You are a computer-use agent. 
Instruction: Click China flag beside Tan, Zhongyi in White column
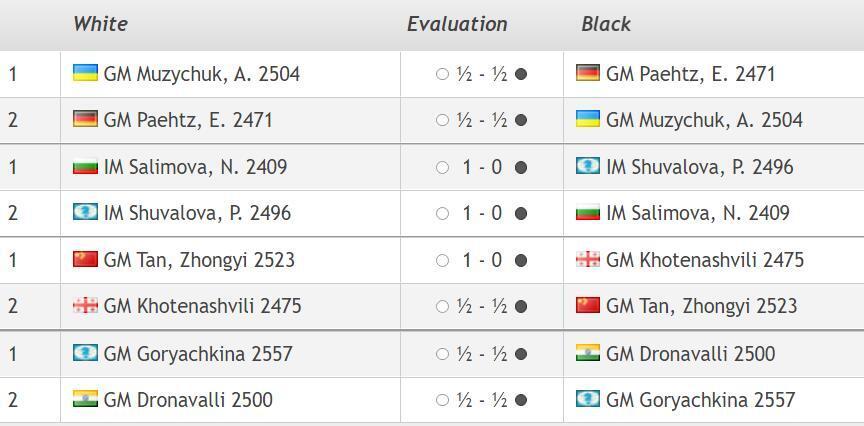(85, 259)
